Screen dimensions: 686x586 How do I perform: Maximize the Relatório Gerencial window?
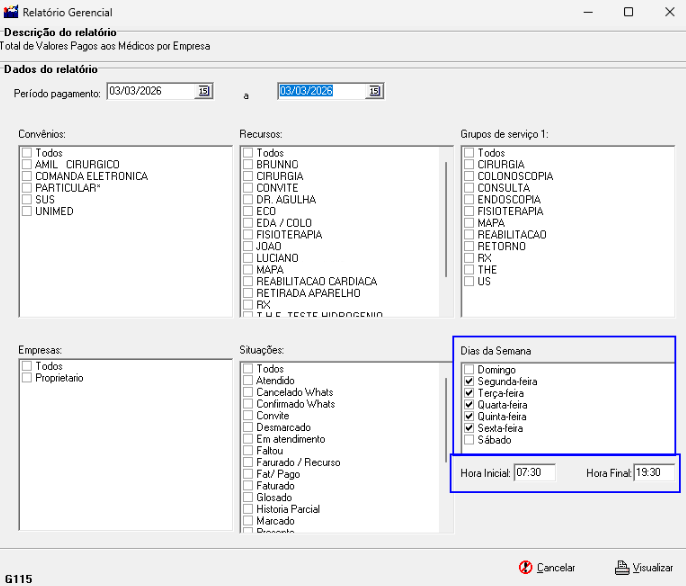[x=628, y=13]
